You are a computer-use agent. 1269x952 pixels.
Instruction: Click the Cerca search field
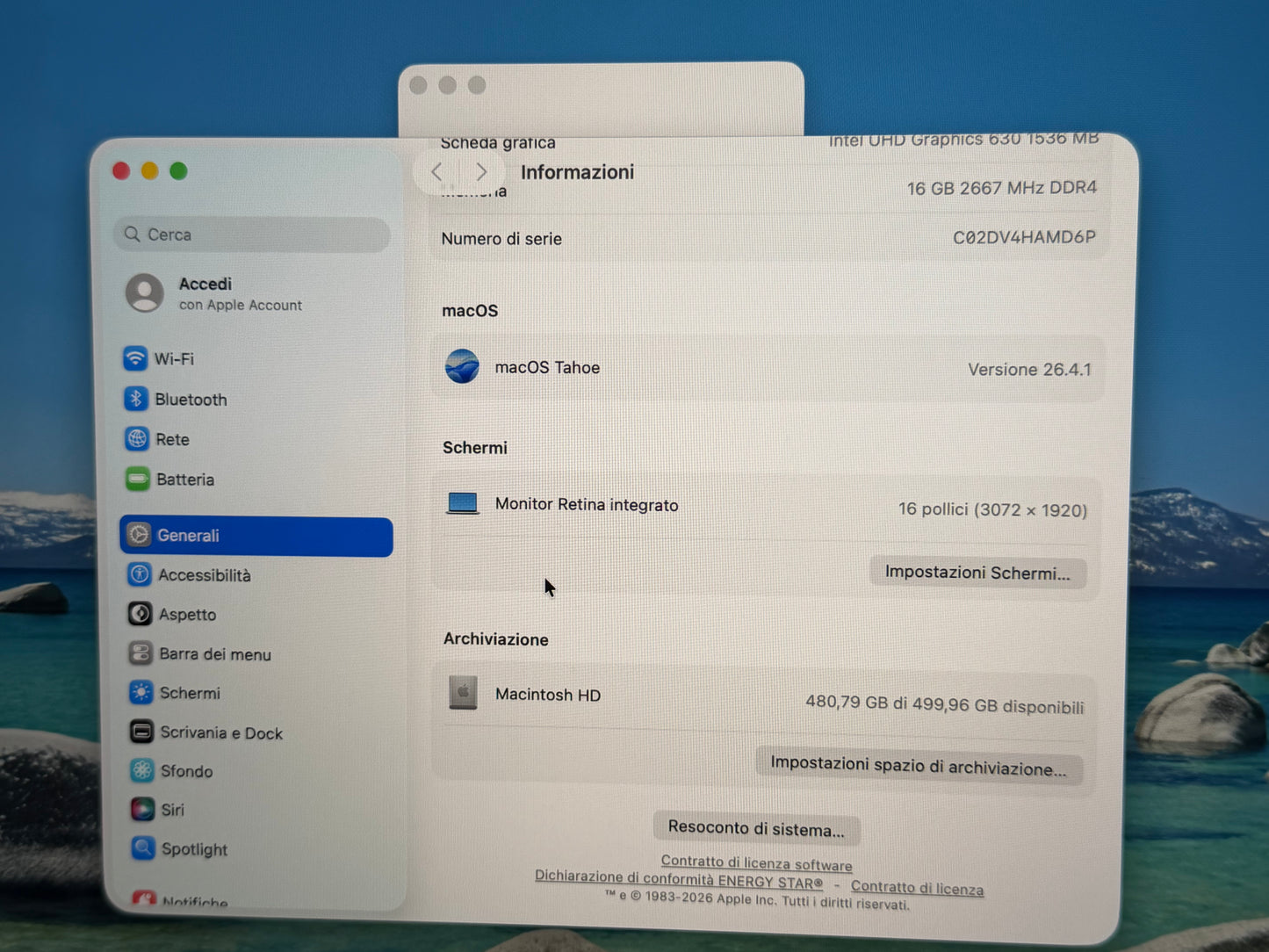click(252, 234)
